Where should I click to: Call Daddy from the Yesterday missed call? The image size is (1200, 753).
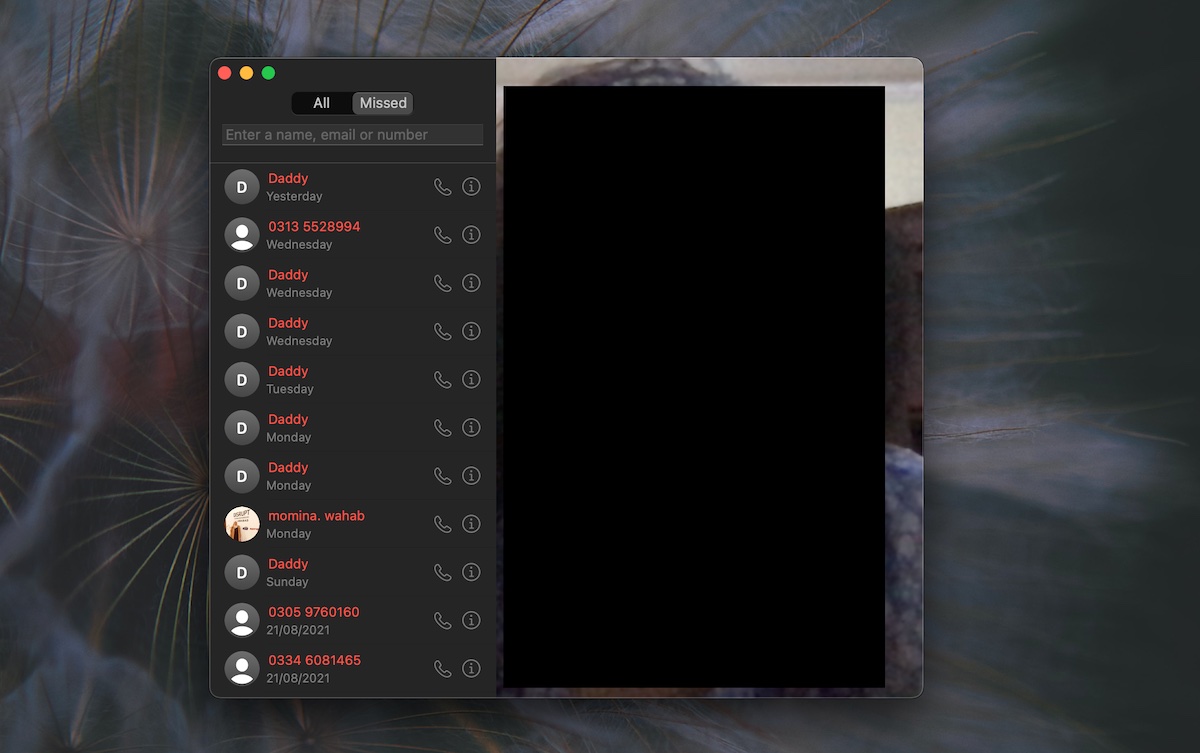click(442, 187)
